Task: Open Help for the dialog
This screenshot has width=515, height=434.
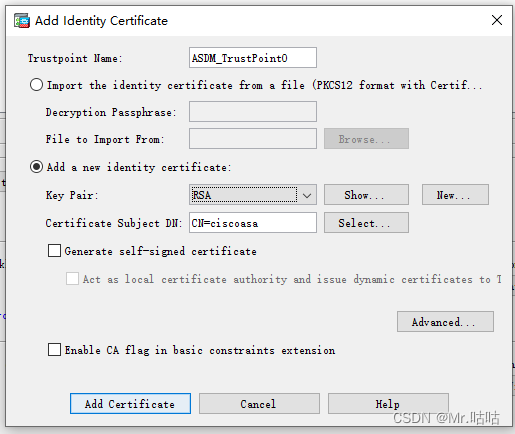Action: [388, 404]
